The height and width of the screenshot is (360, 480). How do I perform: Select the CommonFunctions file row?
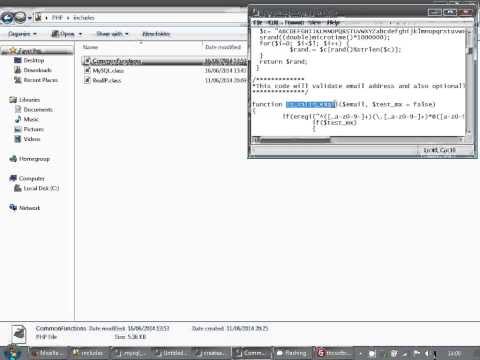pyautogui.click(x=164, y=61)
